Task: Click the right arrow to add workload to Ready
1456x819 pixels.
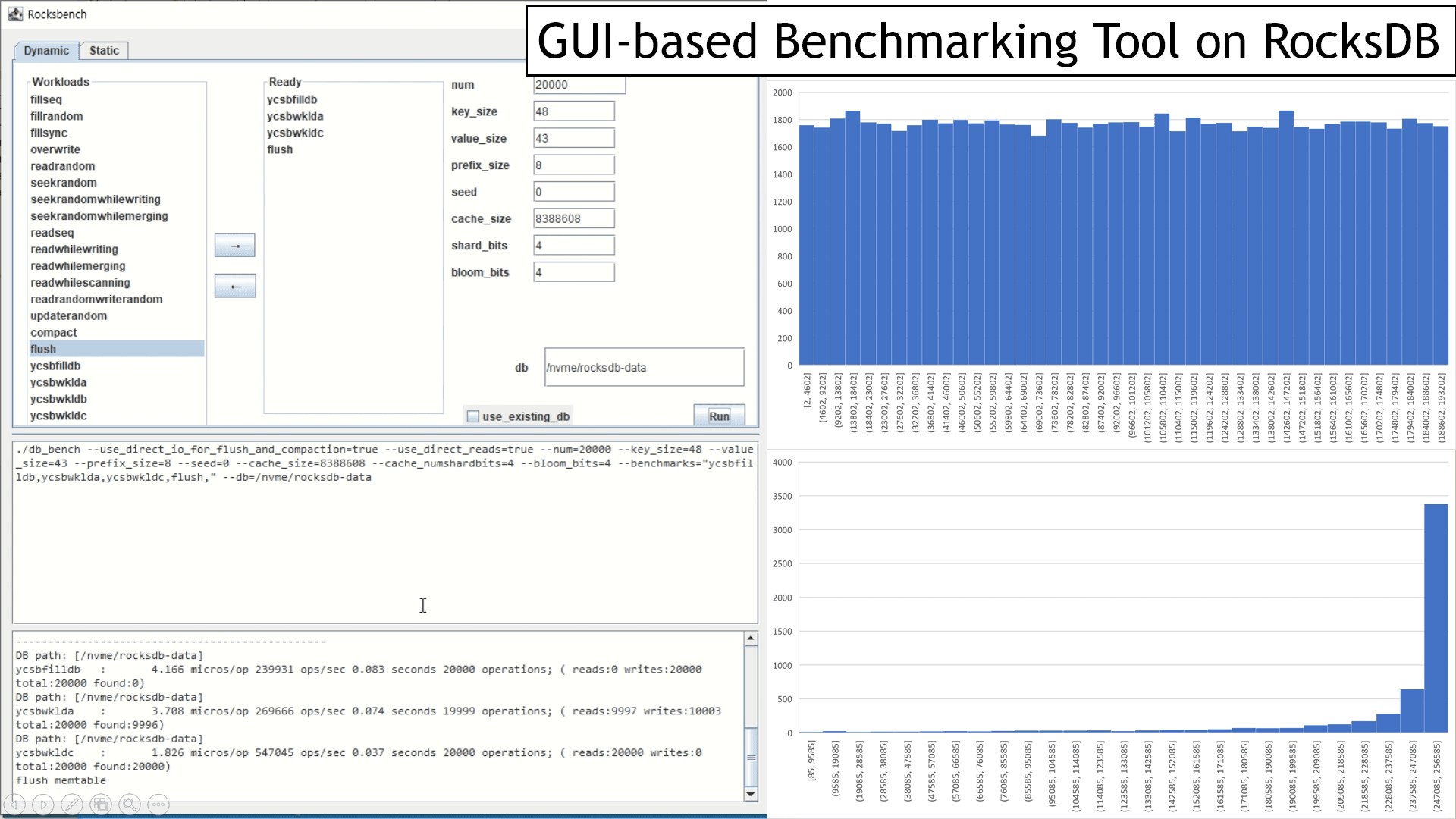Action: pos(234,244)
